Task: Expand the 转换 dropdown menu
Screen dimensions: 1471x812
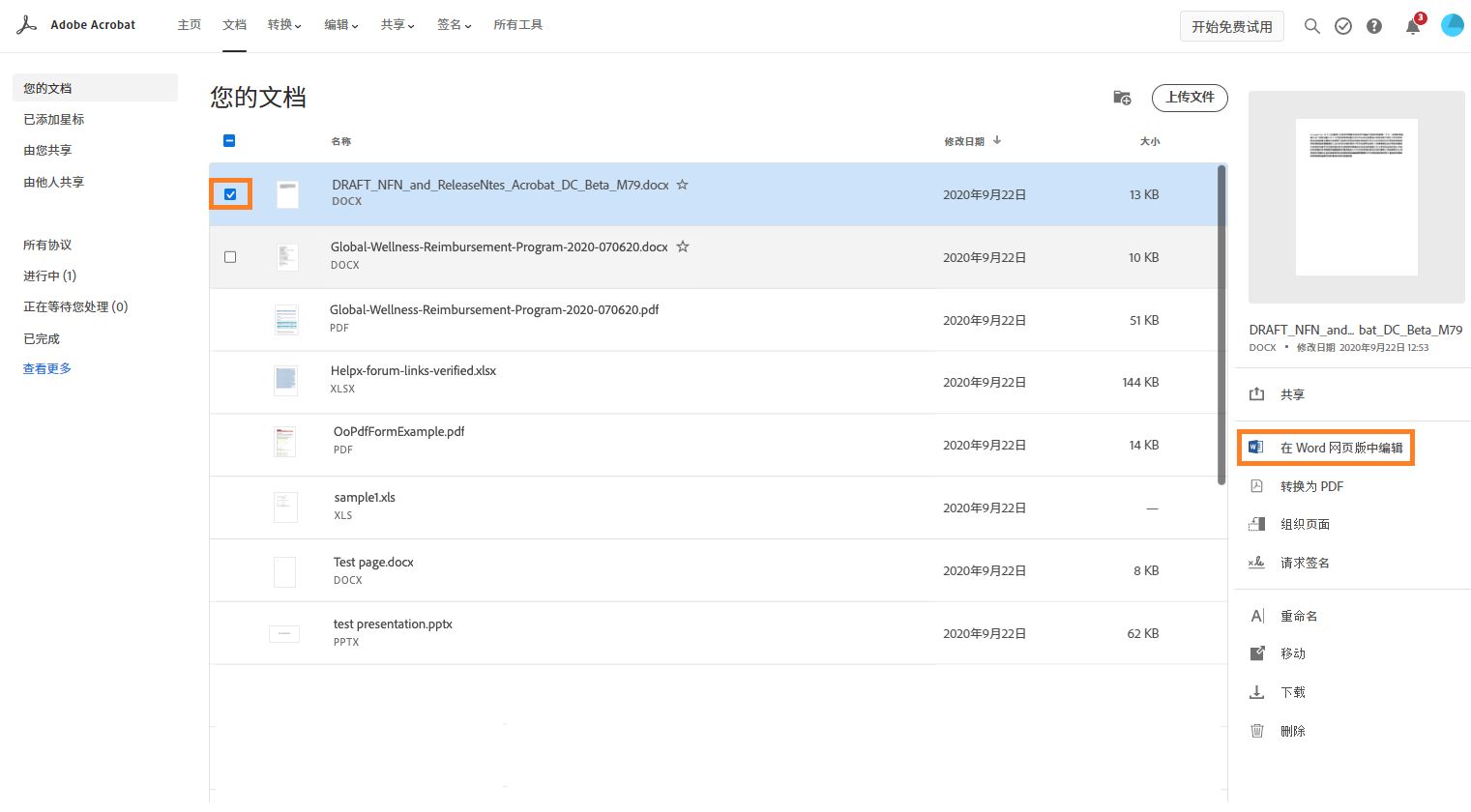Action: pyautogui.click(x=284, y=25)
